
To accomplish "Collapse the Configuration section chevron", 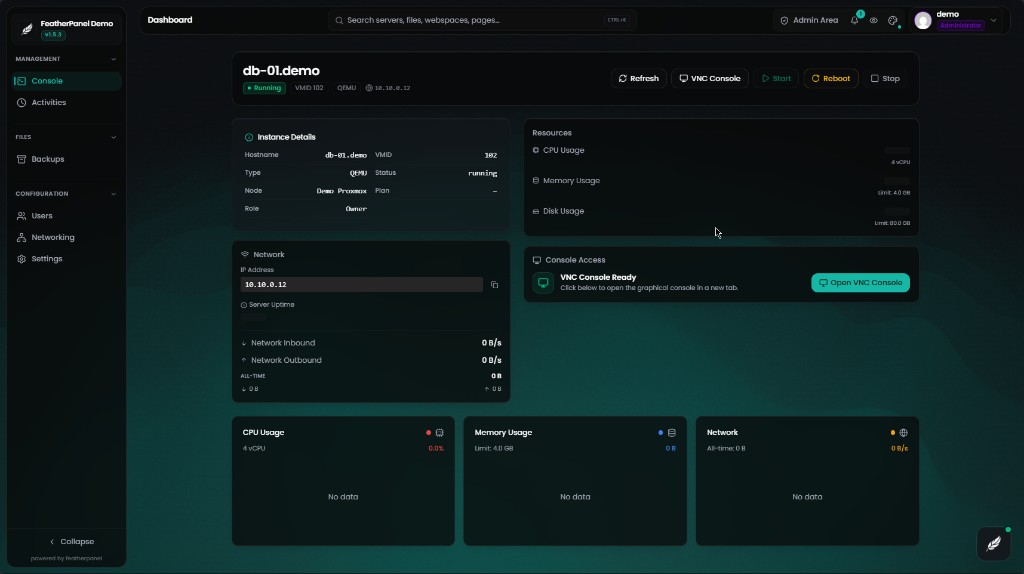I will click(x=114, y=194).
